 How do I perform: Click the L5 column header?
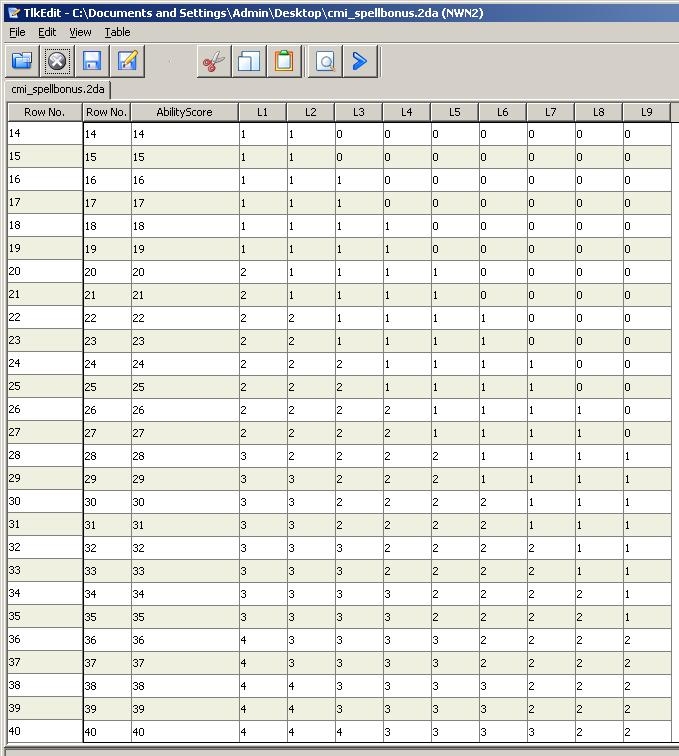454,112
